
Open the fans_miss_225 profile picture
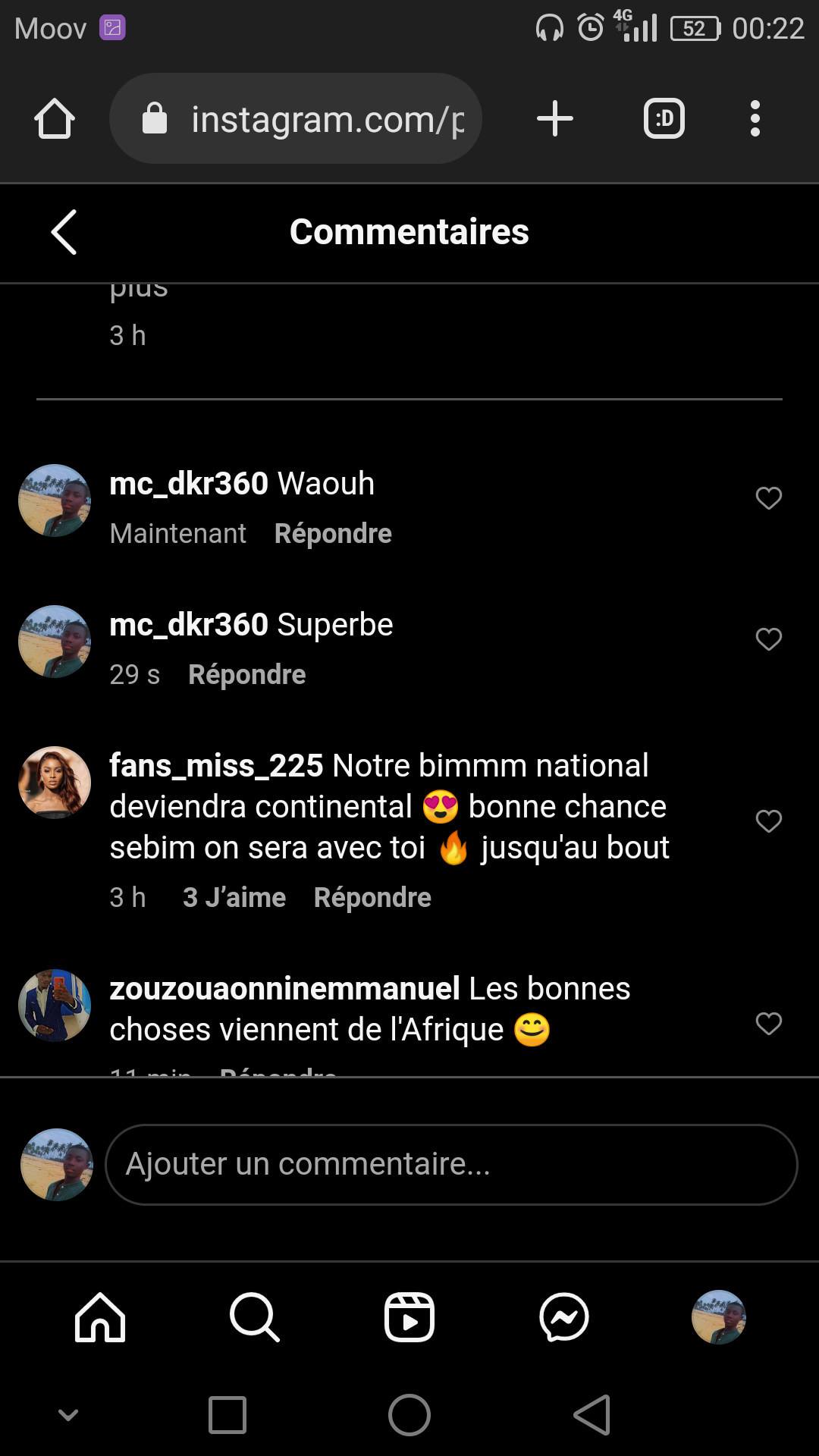(x=55, y=783)
